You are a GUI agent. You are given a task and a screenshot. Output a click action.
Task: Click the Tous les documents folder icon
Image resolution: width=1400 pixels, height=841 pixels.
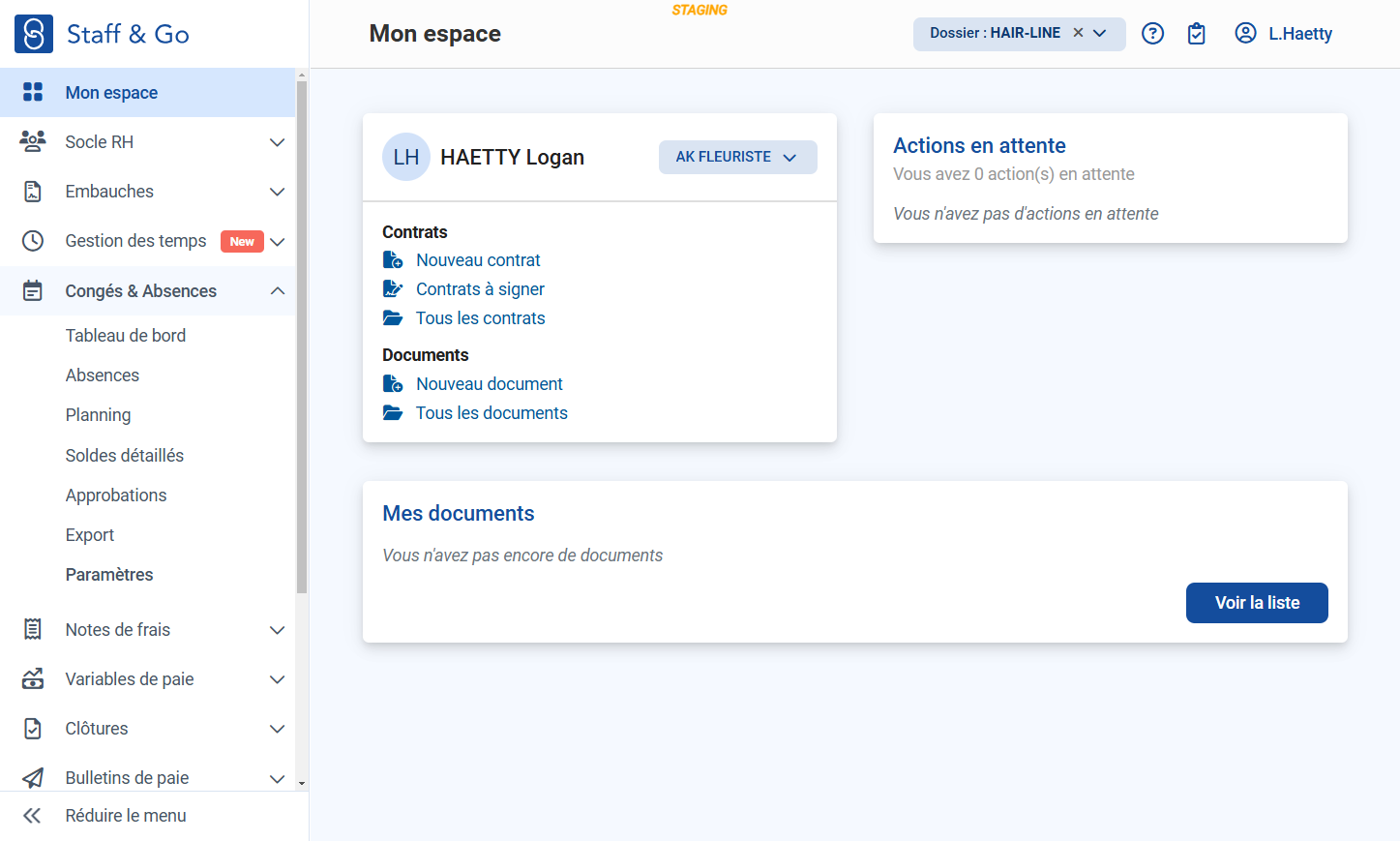393,412
